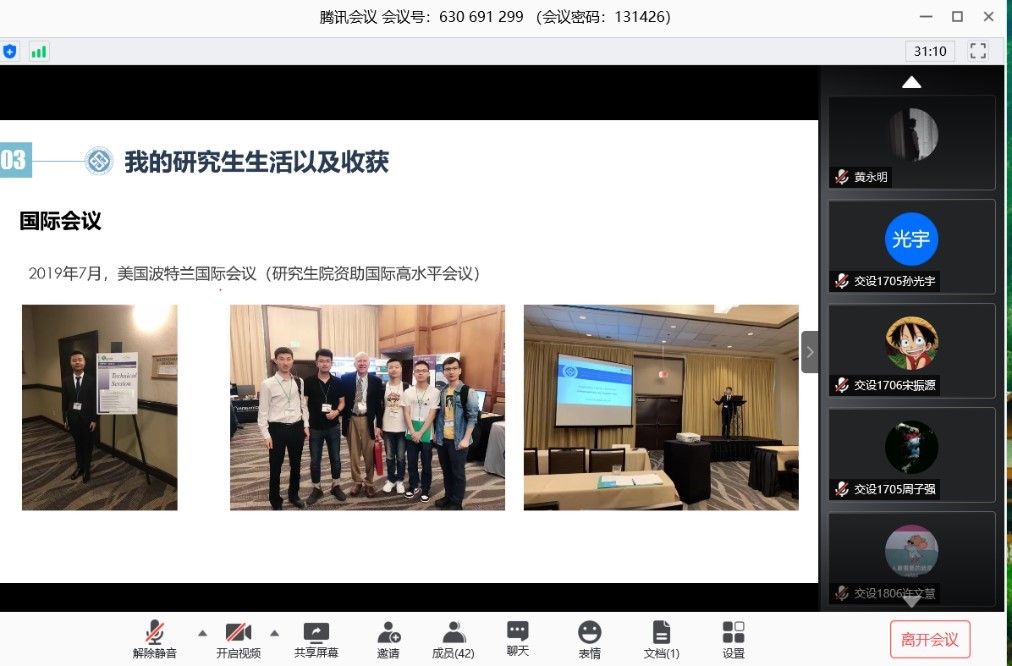This screenshot has width=1012, height=666.
Task: Collapse participant video sidebar chevron
Action: [809, 352]
